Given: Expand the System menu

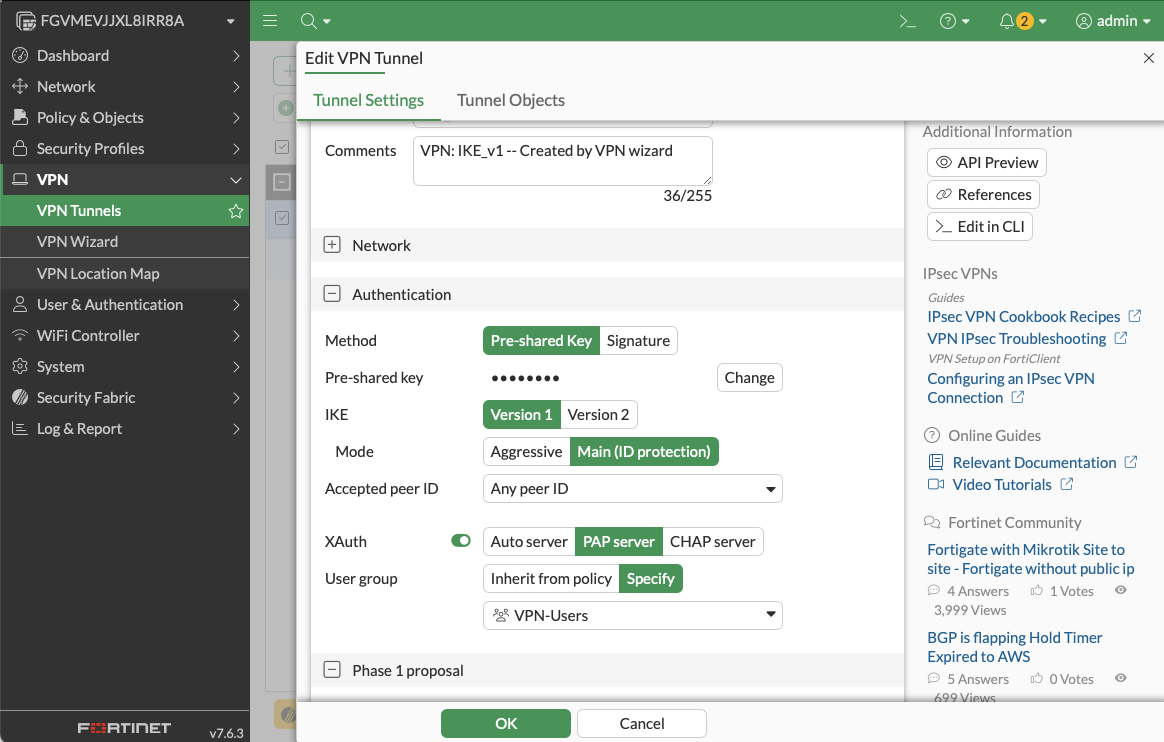Looking at the screenshot, I should pos(125,367).
